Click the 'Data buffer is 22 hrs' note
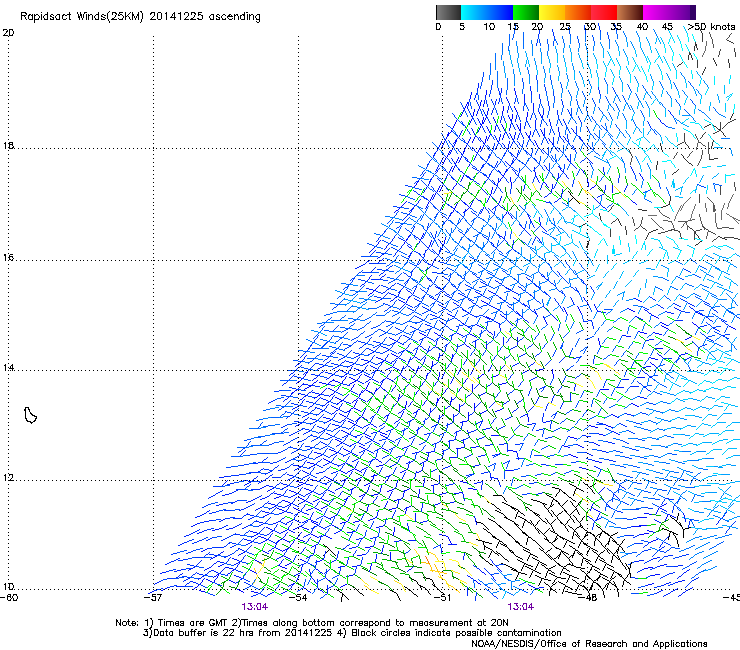The image size is (740, 650). (x=352, y=633)
